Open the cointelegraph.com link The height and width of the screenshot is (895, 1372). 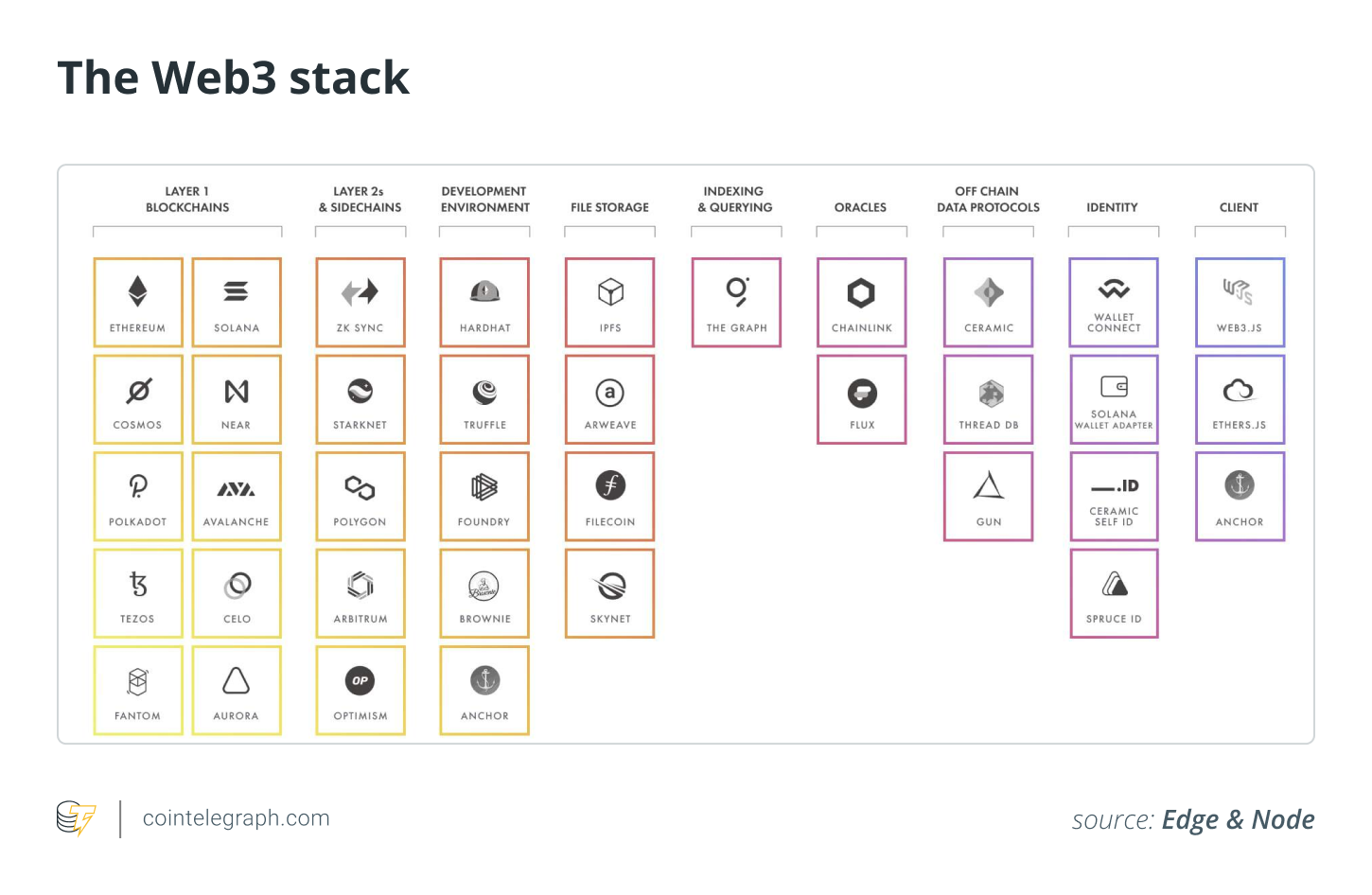[x=236, y=818]
